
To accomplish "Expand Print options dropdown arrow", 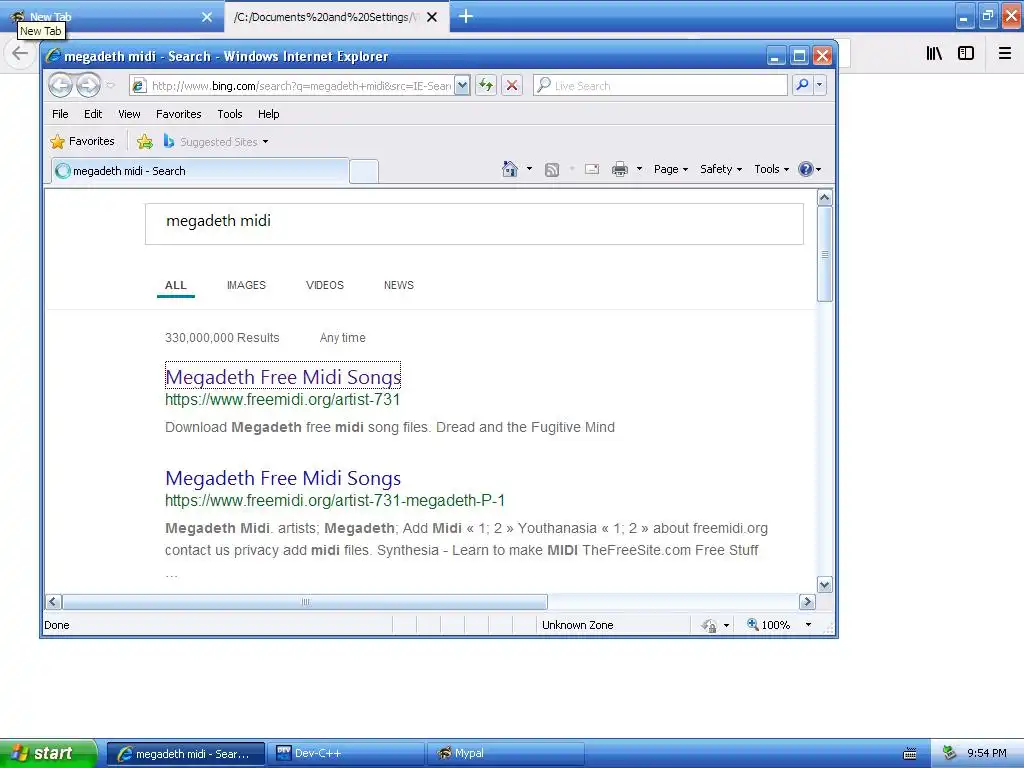I will click(639, 169).
